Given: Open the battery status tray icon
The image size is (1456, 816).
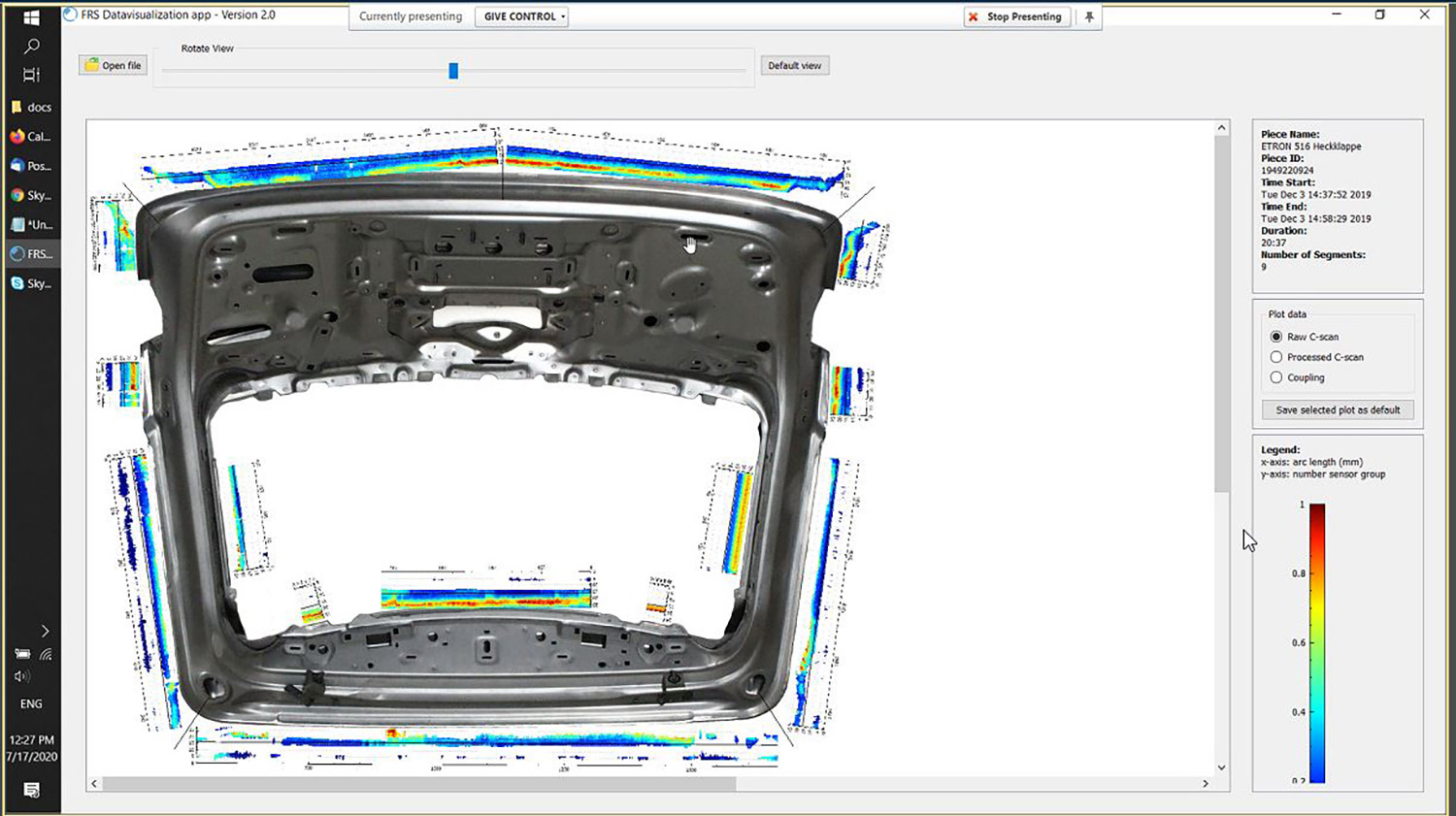Looking at the screenshot, I should [21, 654].
